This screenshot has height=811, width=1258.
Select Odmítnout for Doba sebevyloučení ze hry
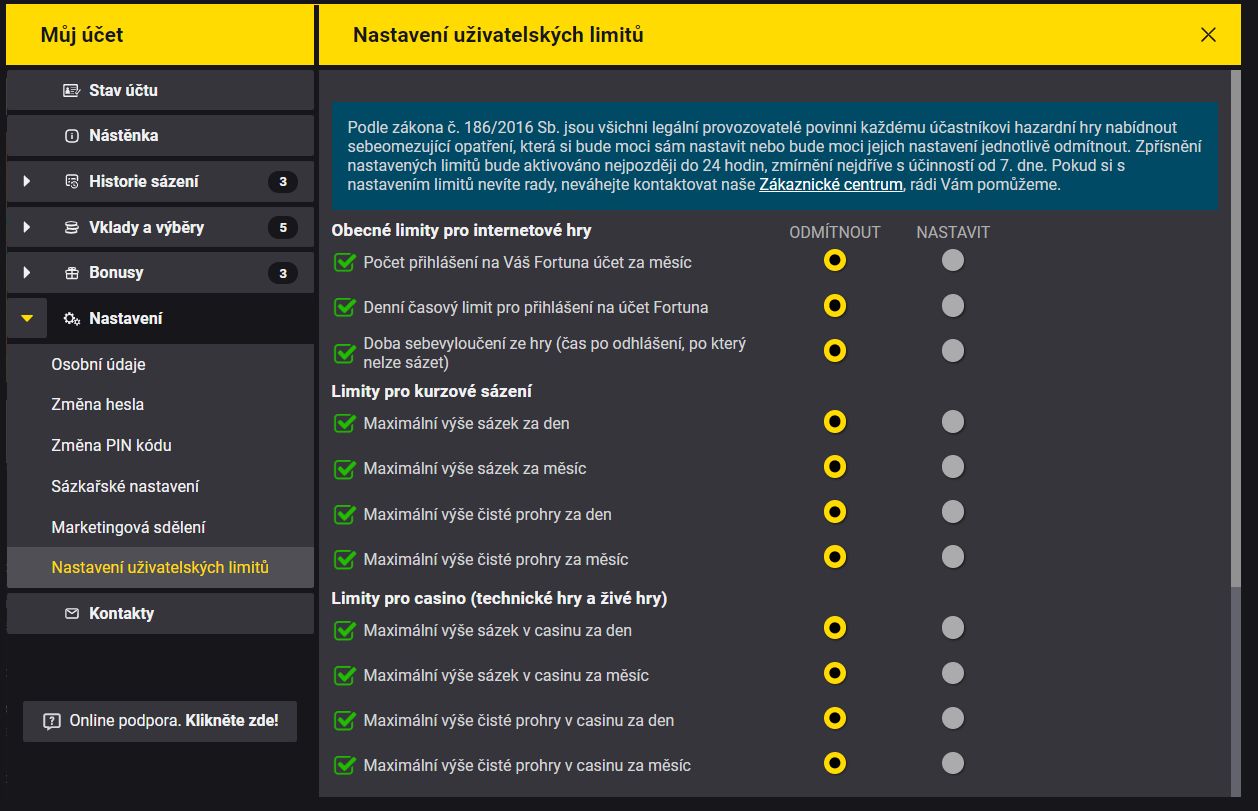tap(835, 351)
